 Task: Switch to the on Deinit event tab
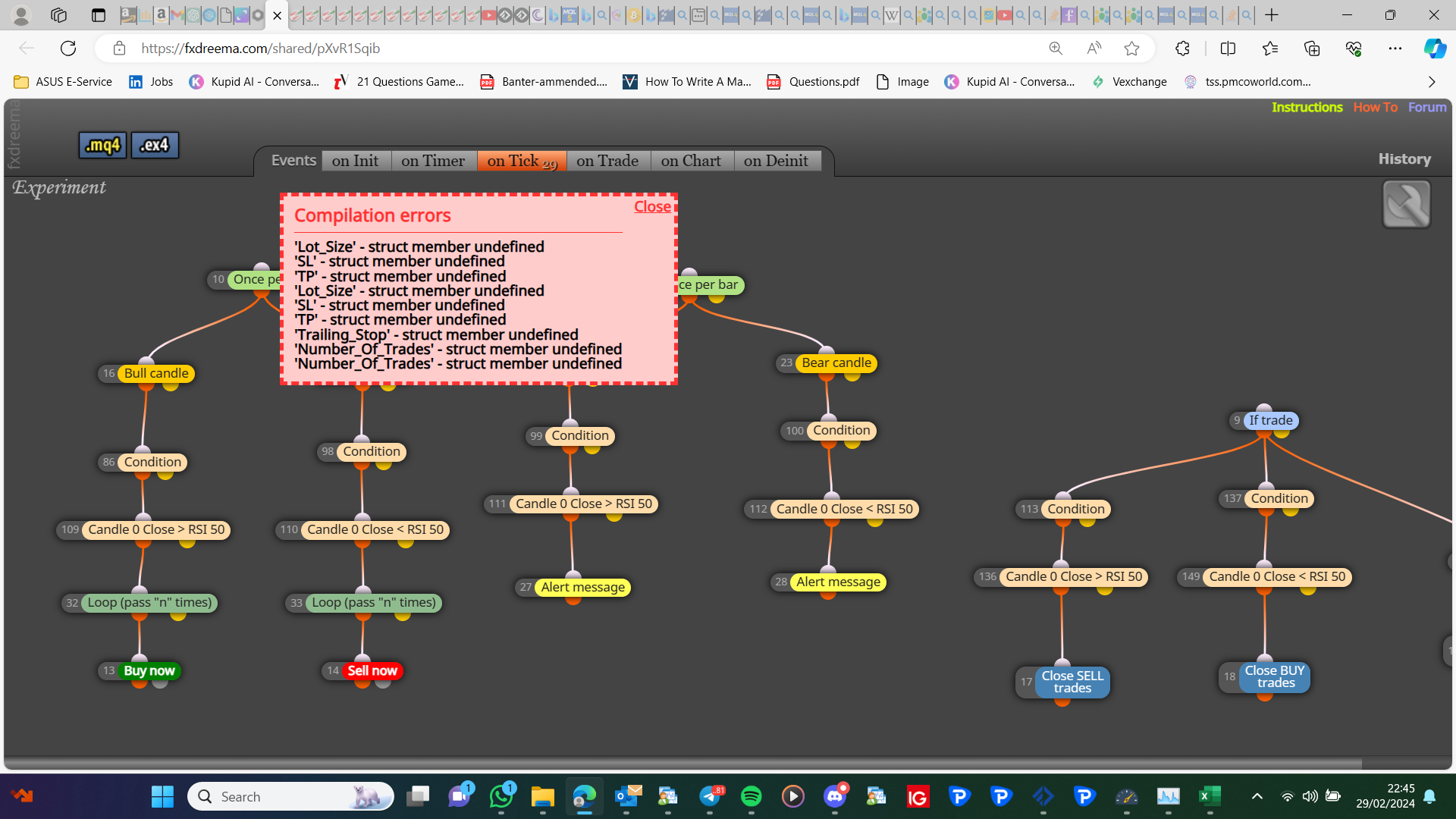[776, 161]
